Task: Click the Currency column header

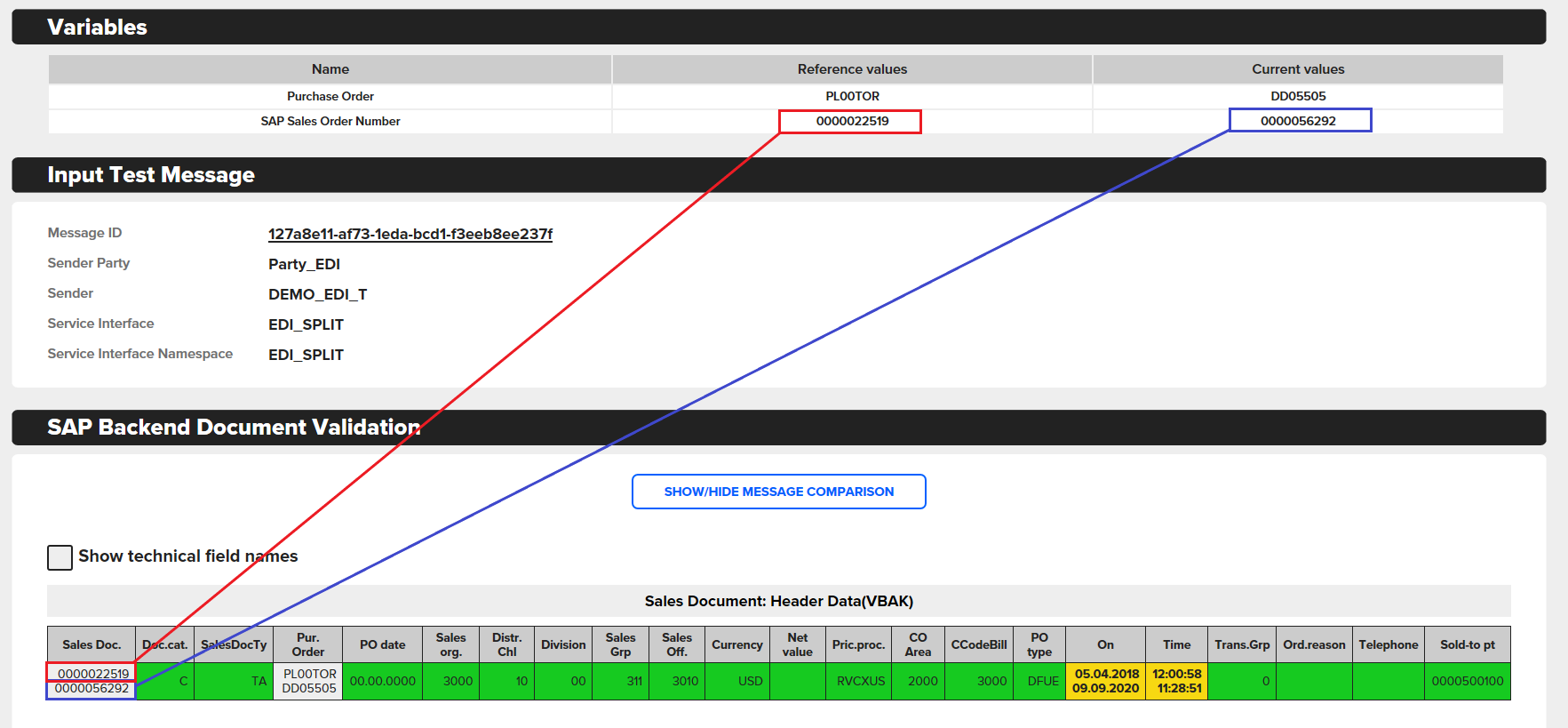Action: tap(736, 644)
